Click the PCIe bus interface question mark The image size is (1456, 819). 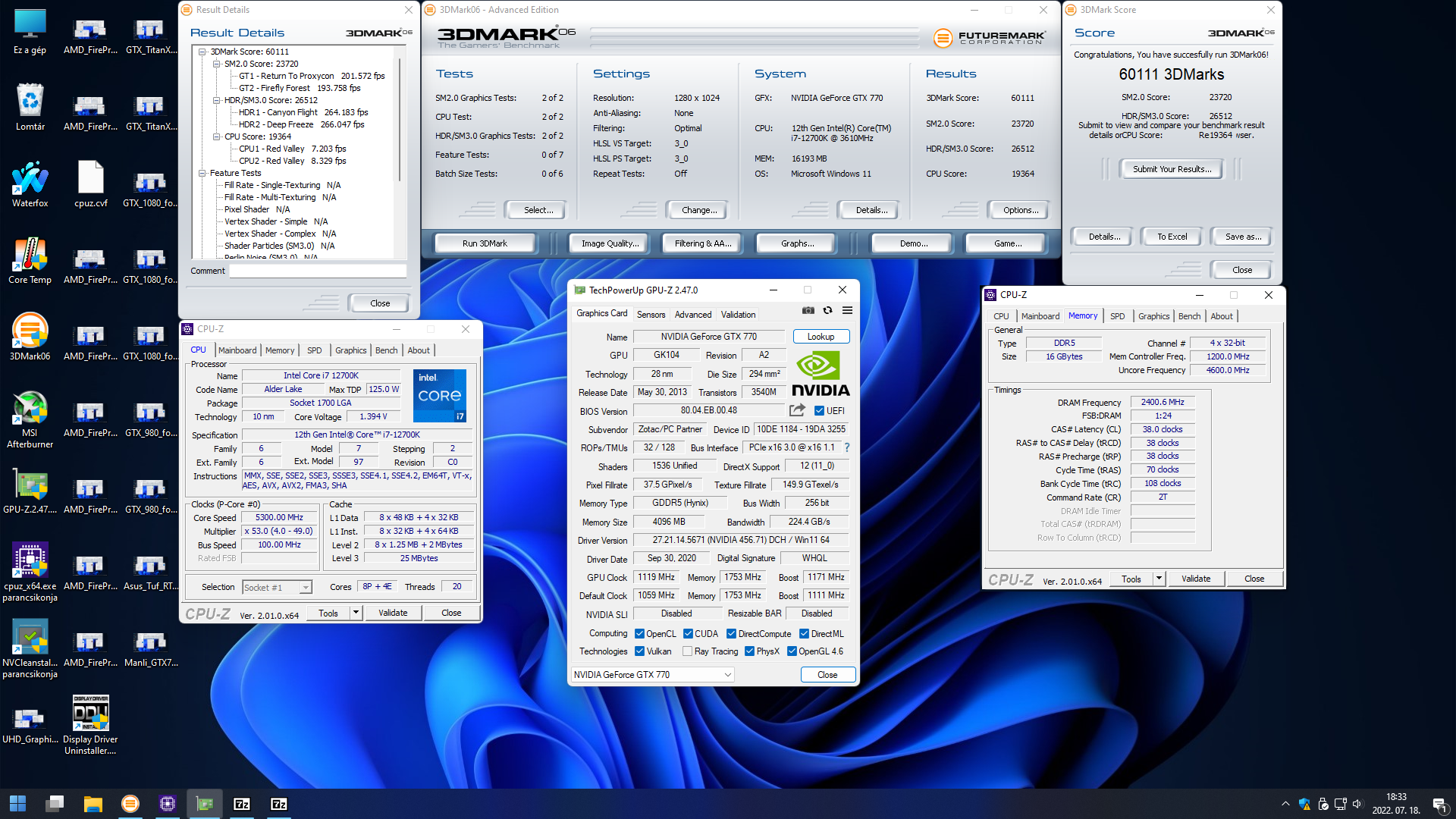847,447
